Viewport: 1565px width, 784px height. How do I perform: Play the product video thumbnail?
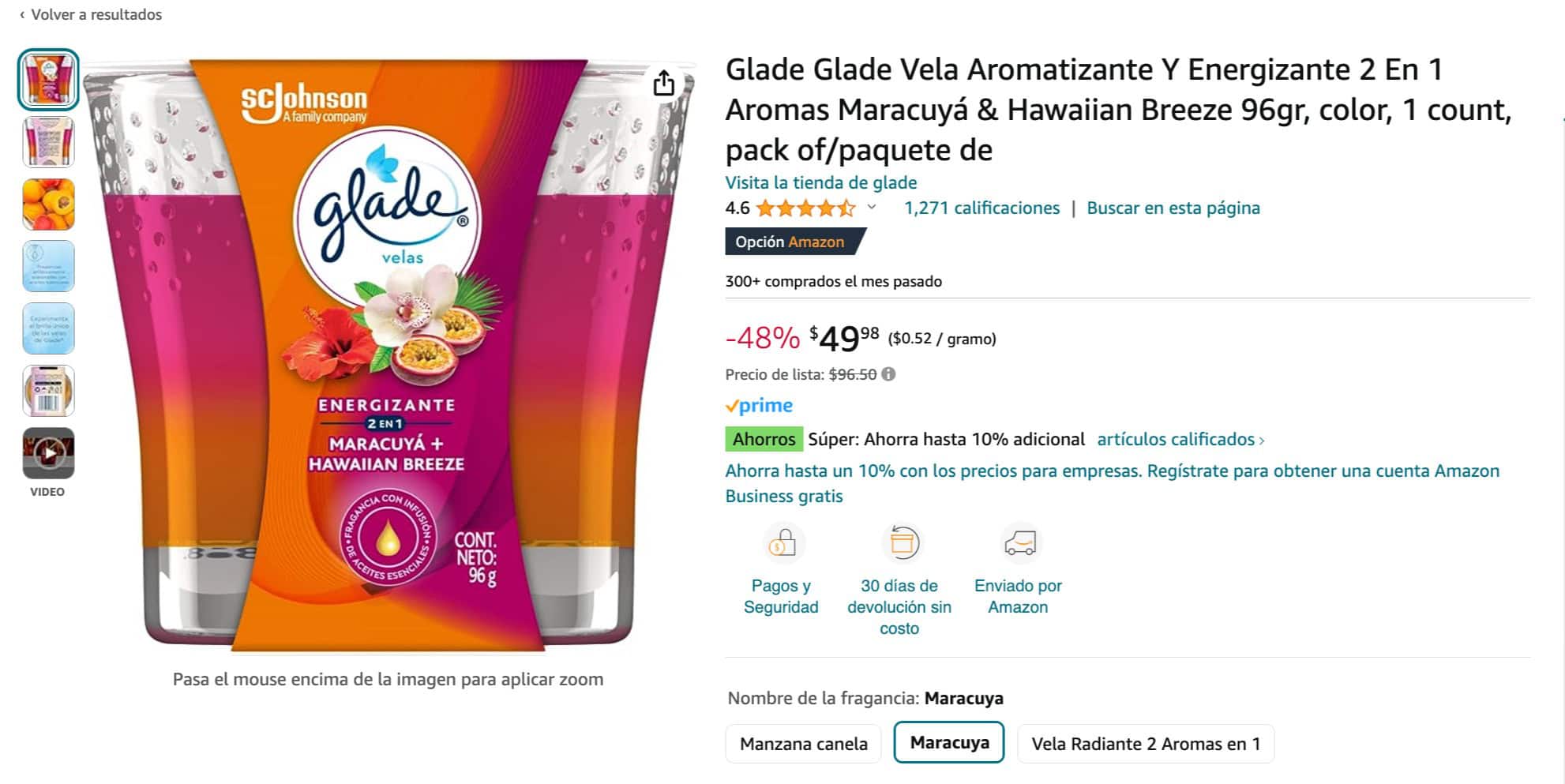pos(48,453)
